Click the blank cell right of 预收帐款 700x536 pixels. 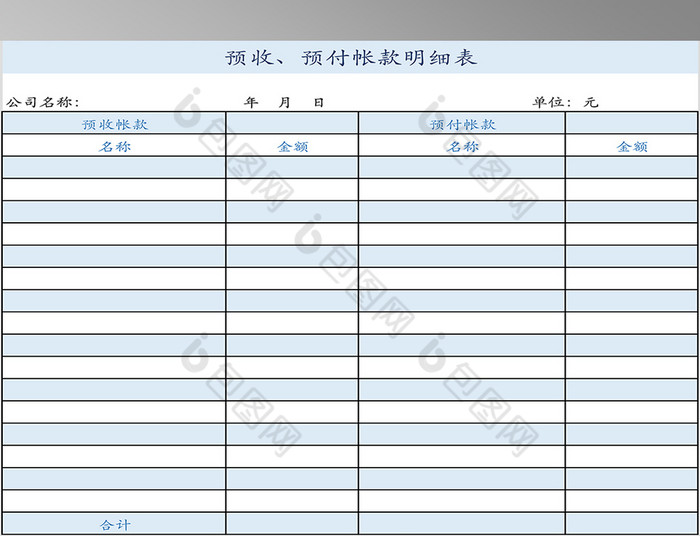click(292, 123)
